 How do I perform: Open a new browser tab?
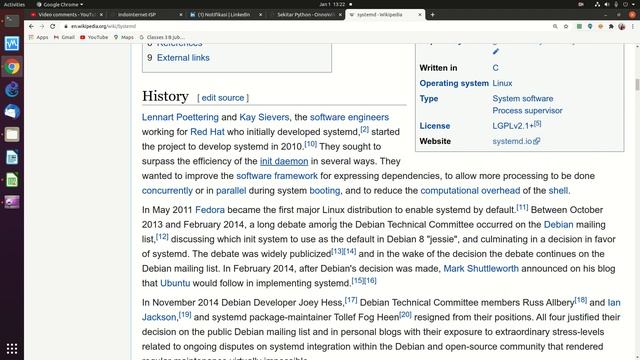tap(432, 15)
